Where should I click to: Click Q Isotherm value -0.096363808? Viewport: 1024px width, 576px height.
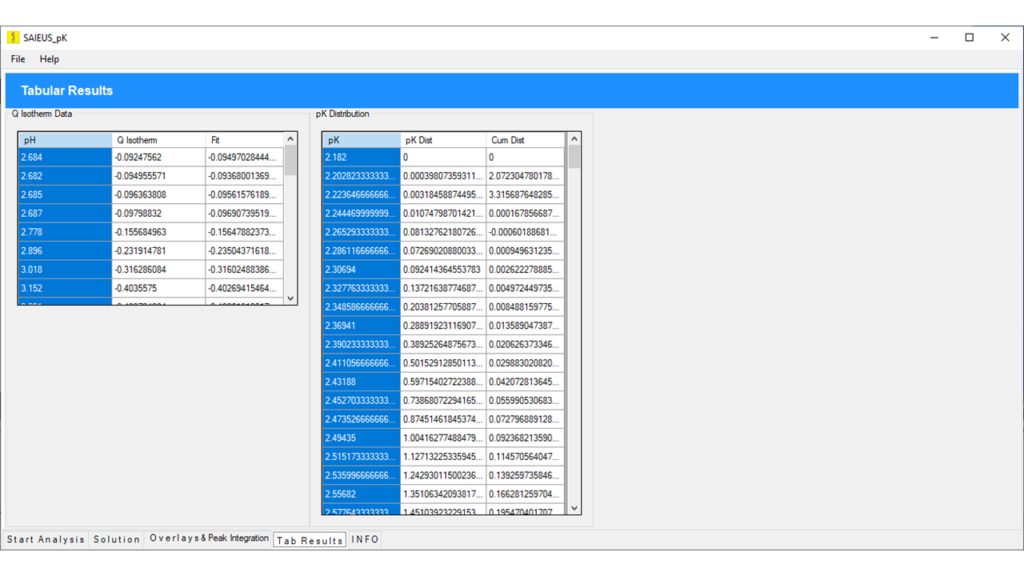[159, 195]
